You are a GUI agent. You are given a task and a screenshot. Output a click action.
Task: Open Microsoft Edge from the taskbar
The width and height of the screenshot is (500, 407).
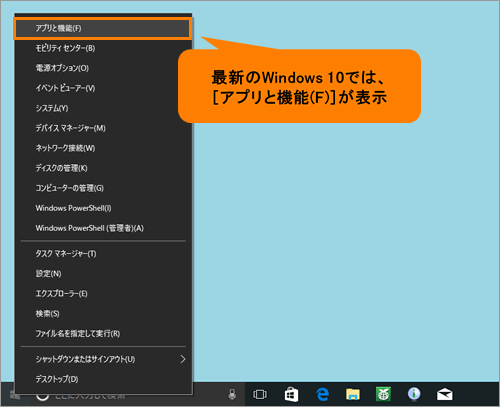tap(322, 395)
